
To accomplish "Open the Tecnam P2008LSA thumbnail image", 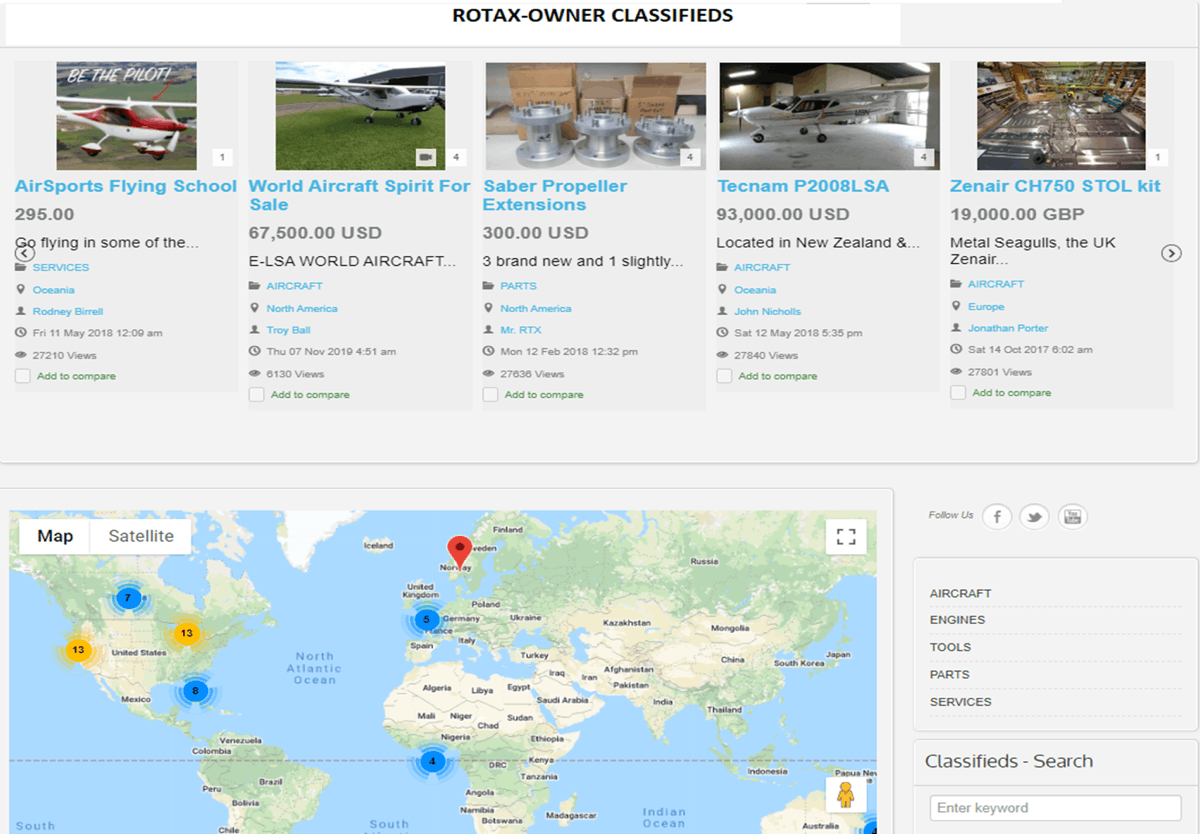I will [829, 116].
